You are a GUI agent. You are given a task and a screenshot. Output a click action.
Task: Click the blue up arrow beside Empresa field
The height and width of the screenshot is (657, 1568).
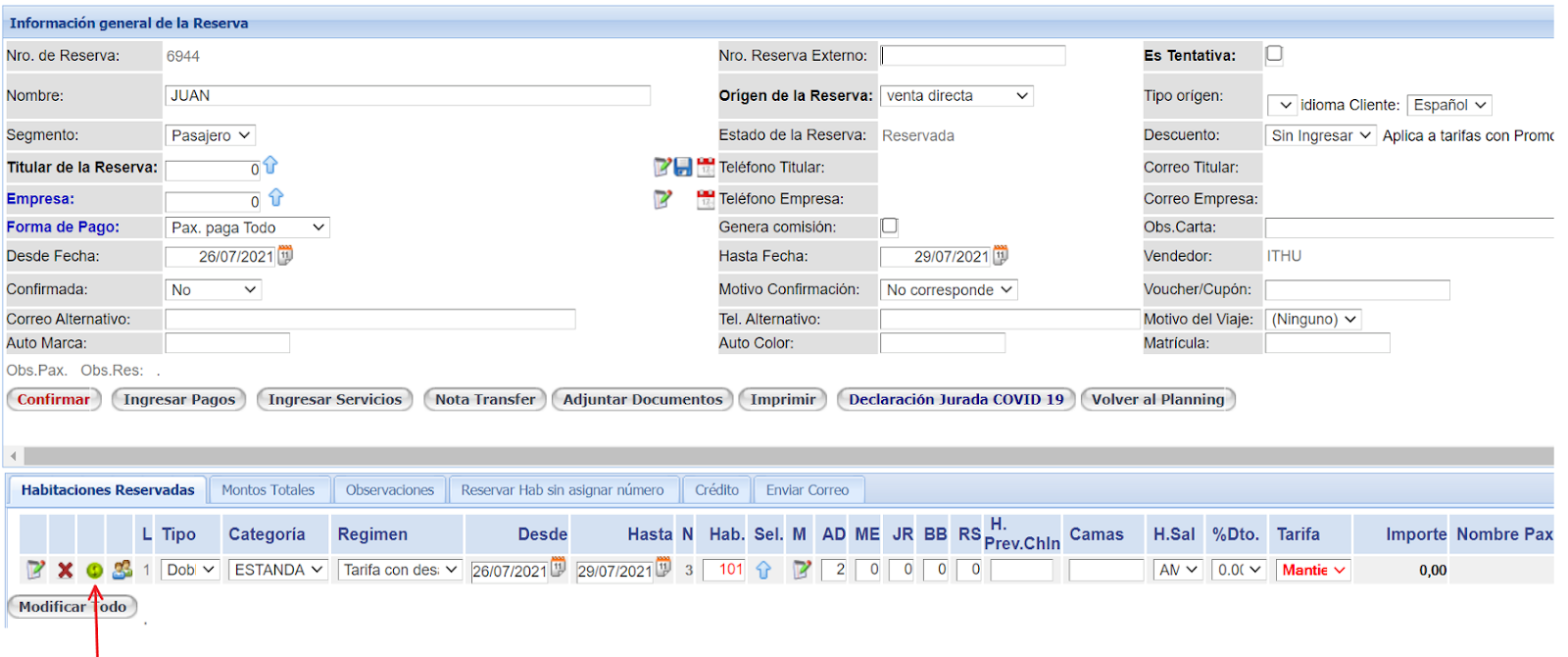tap(276, 198)
